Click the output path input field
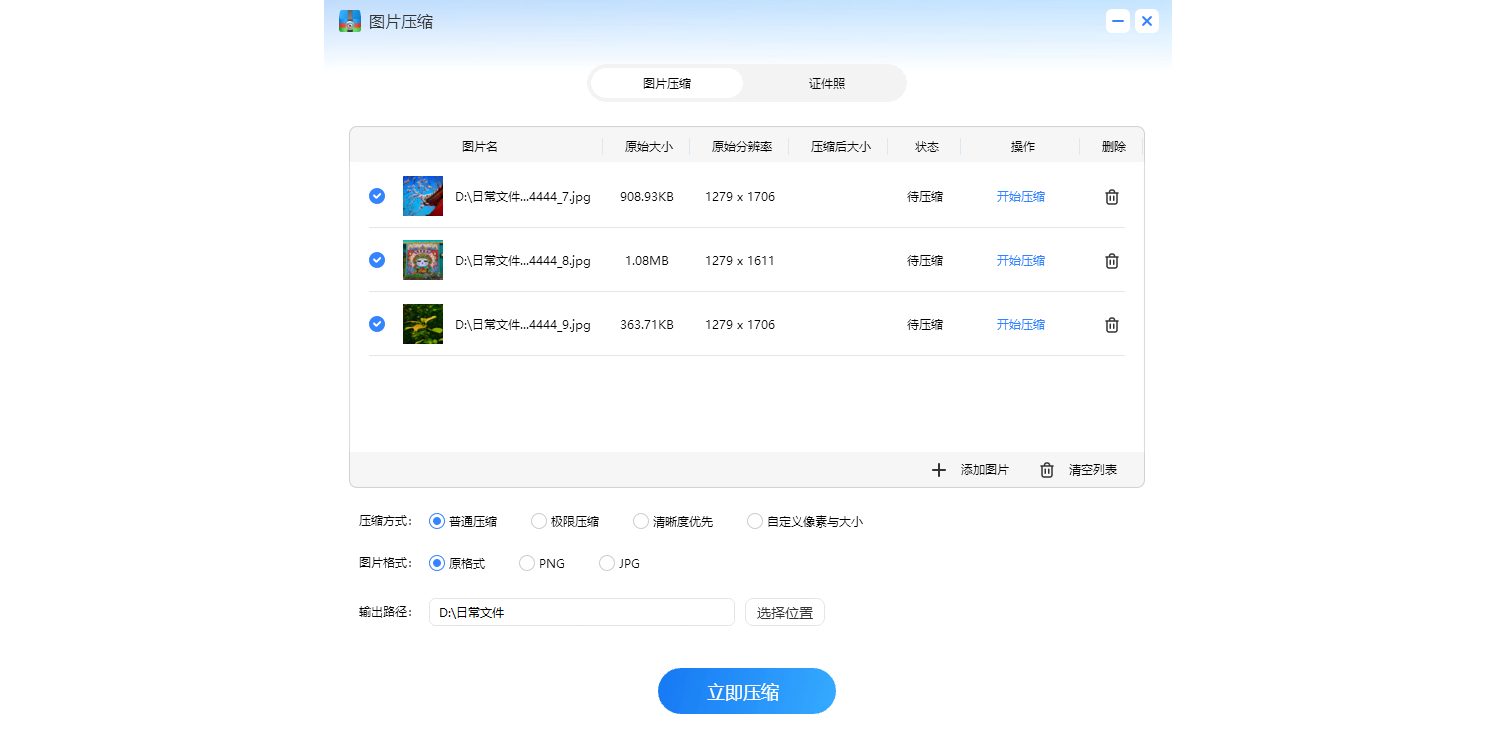This screenshot has height=748, width=1496. (582, 612)
